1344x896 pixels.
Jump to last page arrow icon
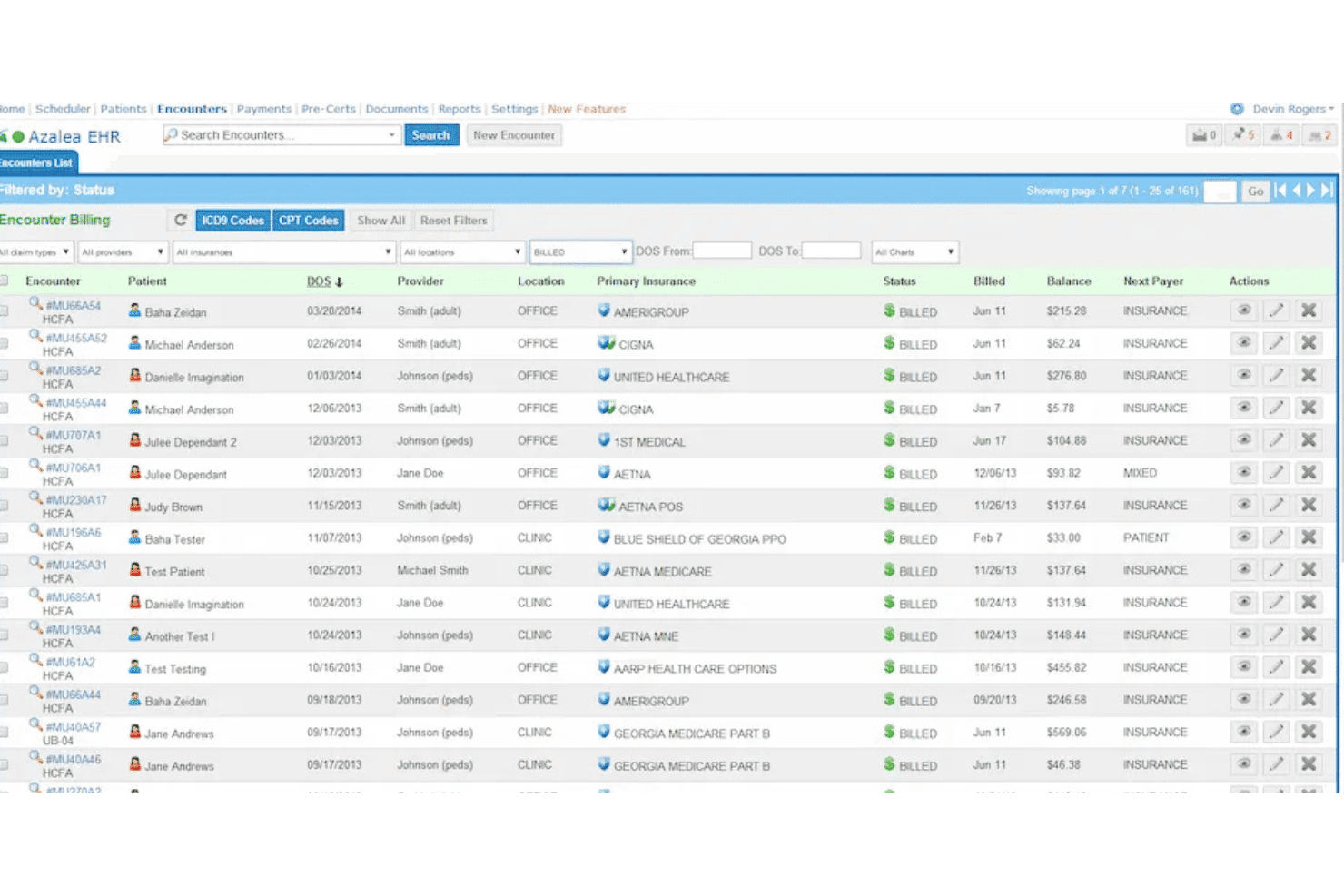pyautogui.click(x=1327, y=190)
